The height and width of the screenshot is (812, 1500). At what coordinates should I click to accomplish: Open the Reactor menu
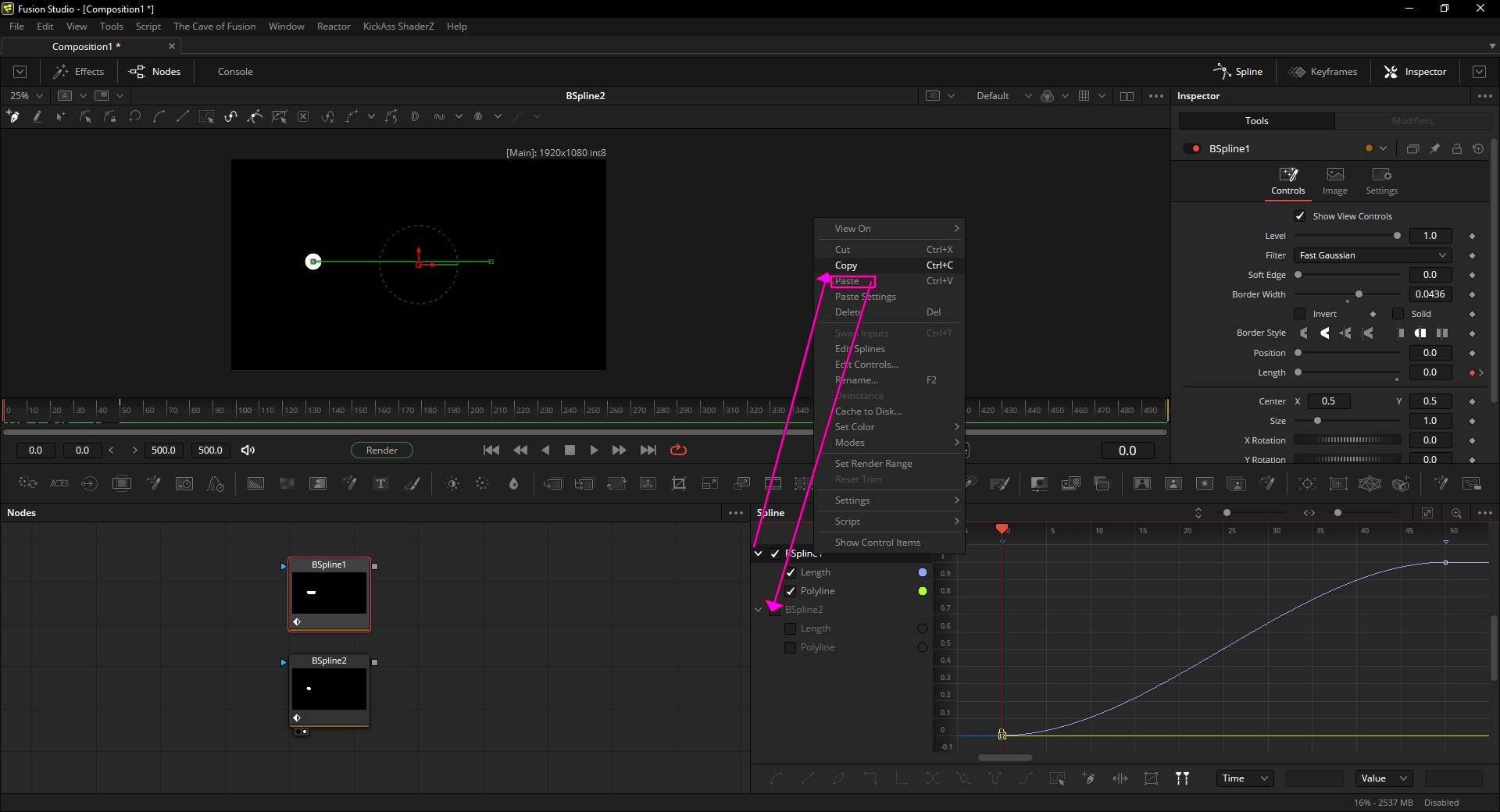tap(334, 27)
